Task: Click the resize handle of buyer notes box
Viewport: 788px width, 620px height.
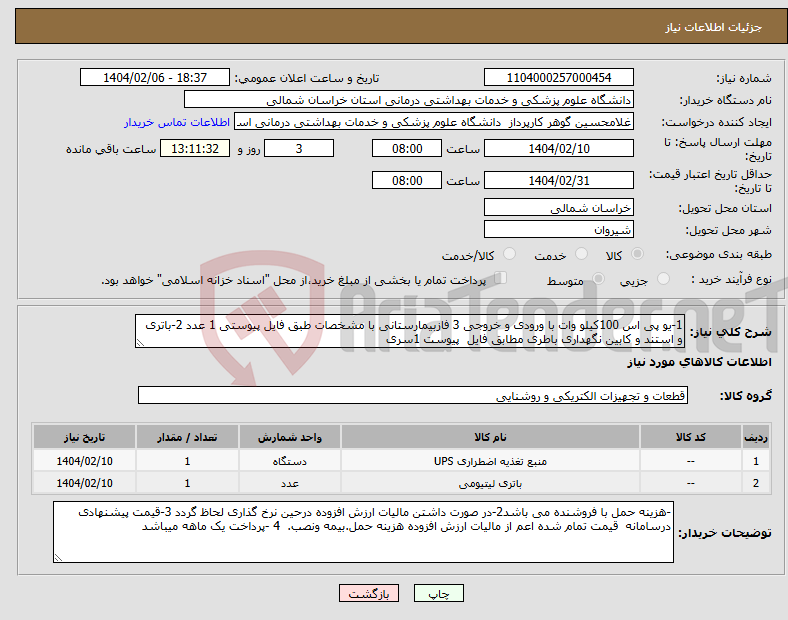Action: tap(58, 558)
